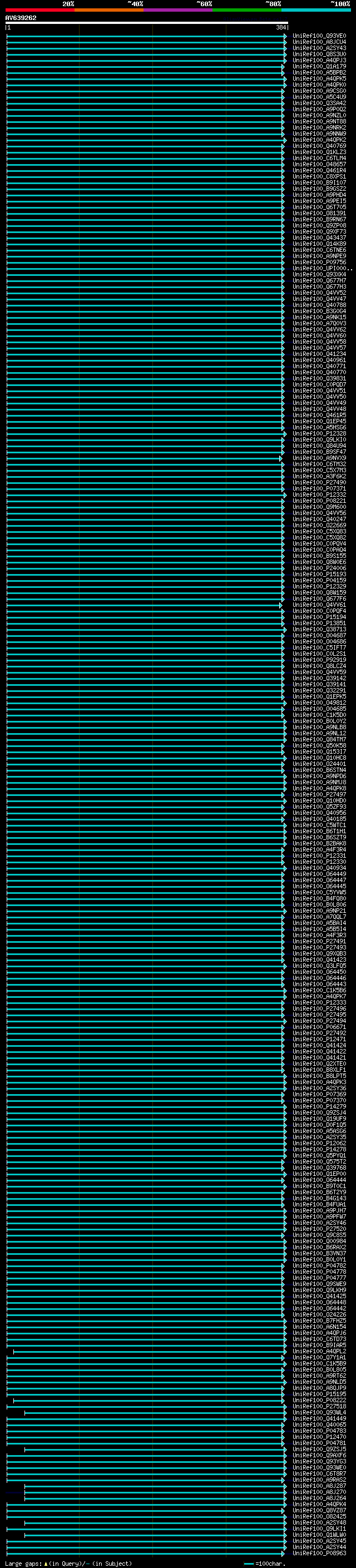
Task: Open hit UniRef100_C5WTC1
Action: coord(319,825)
